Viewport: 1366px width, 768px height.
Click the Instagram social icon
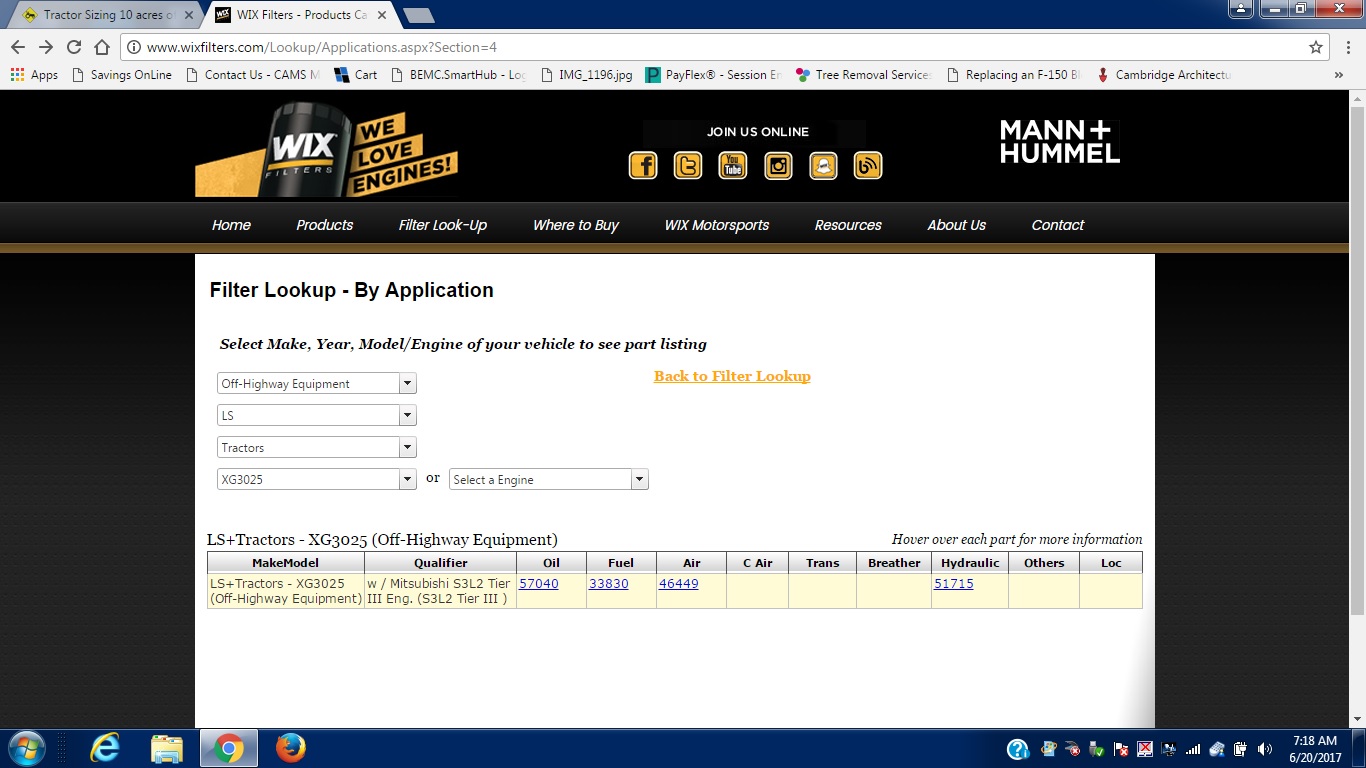click(x=778, y=165)
